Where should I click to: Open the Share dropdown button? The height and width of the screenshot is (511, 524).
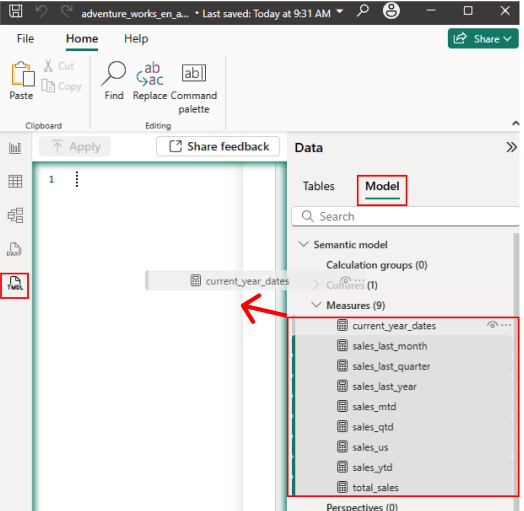tap(483, 39)
